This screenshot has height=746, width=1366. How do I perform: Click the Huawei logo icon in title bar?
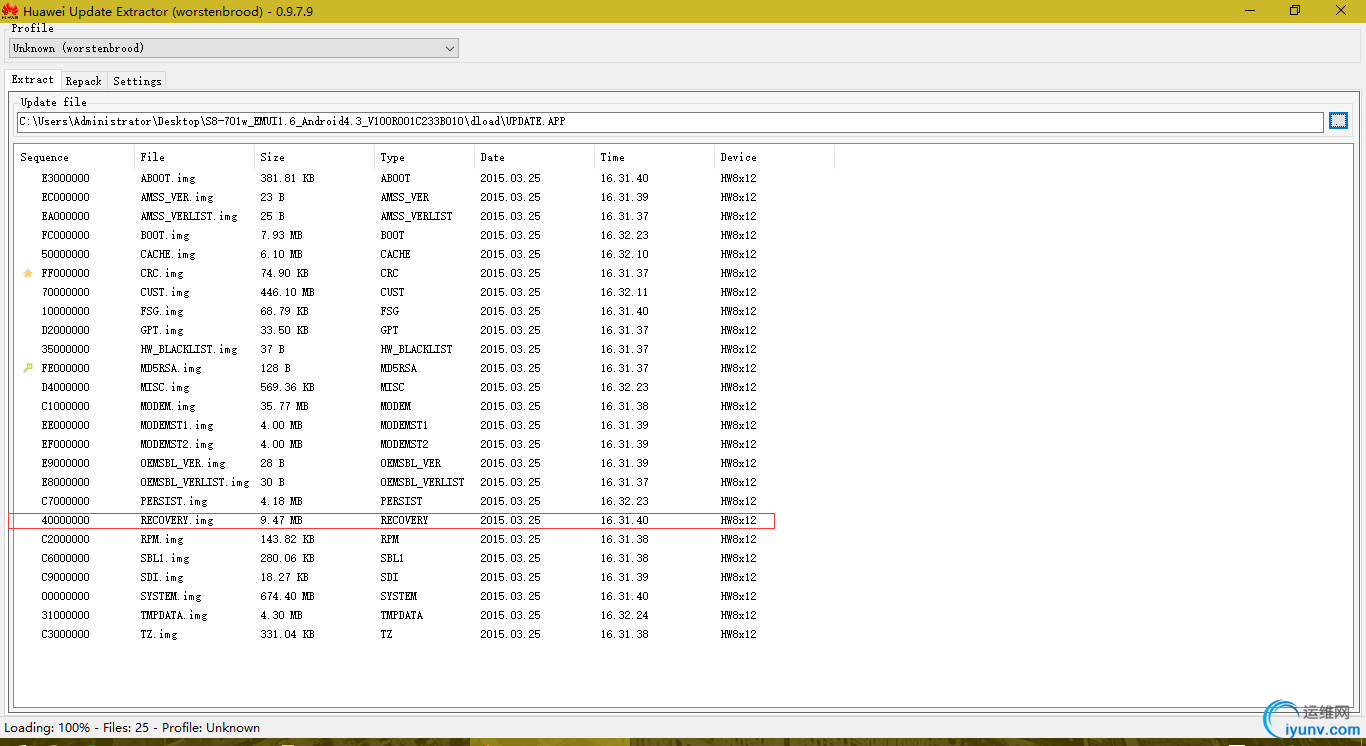[10, 10]
